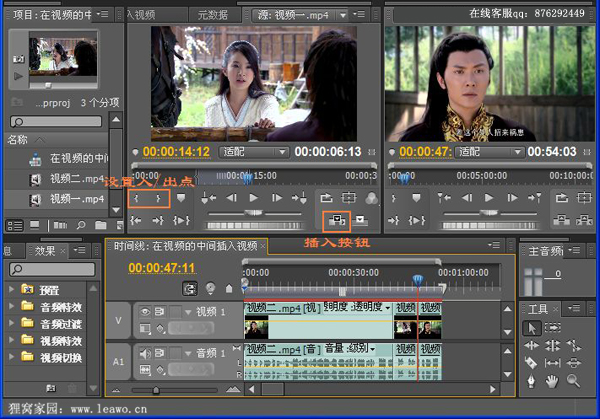Go to In point in source monitor
This screenshot has width=600, height=419.
point(136,220)
